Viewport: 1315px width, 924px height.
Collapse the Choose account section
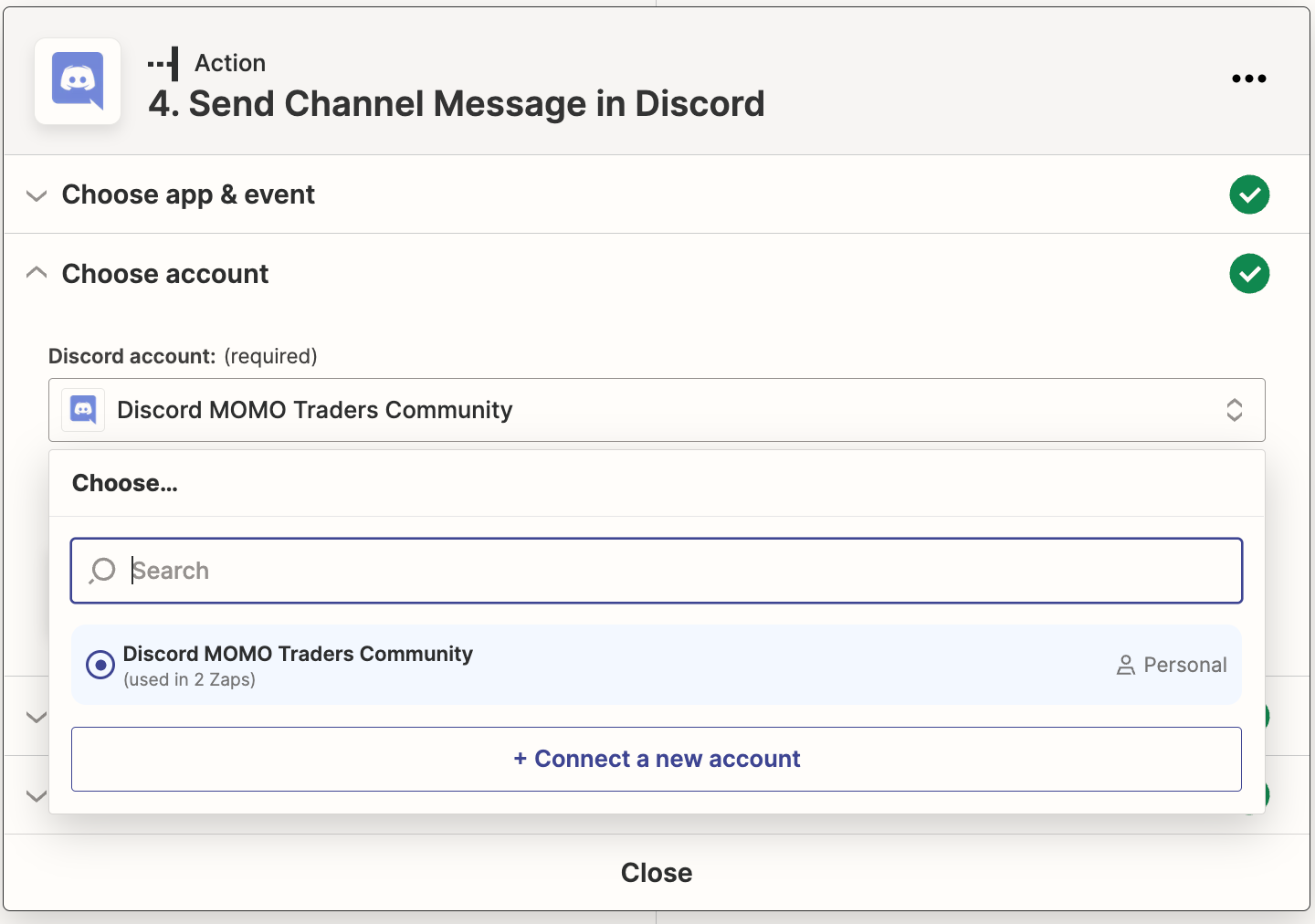[37, 273]
